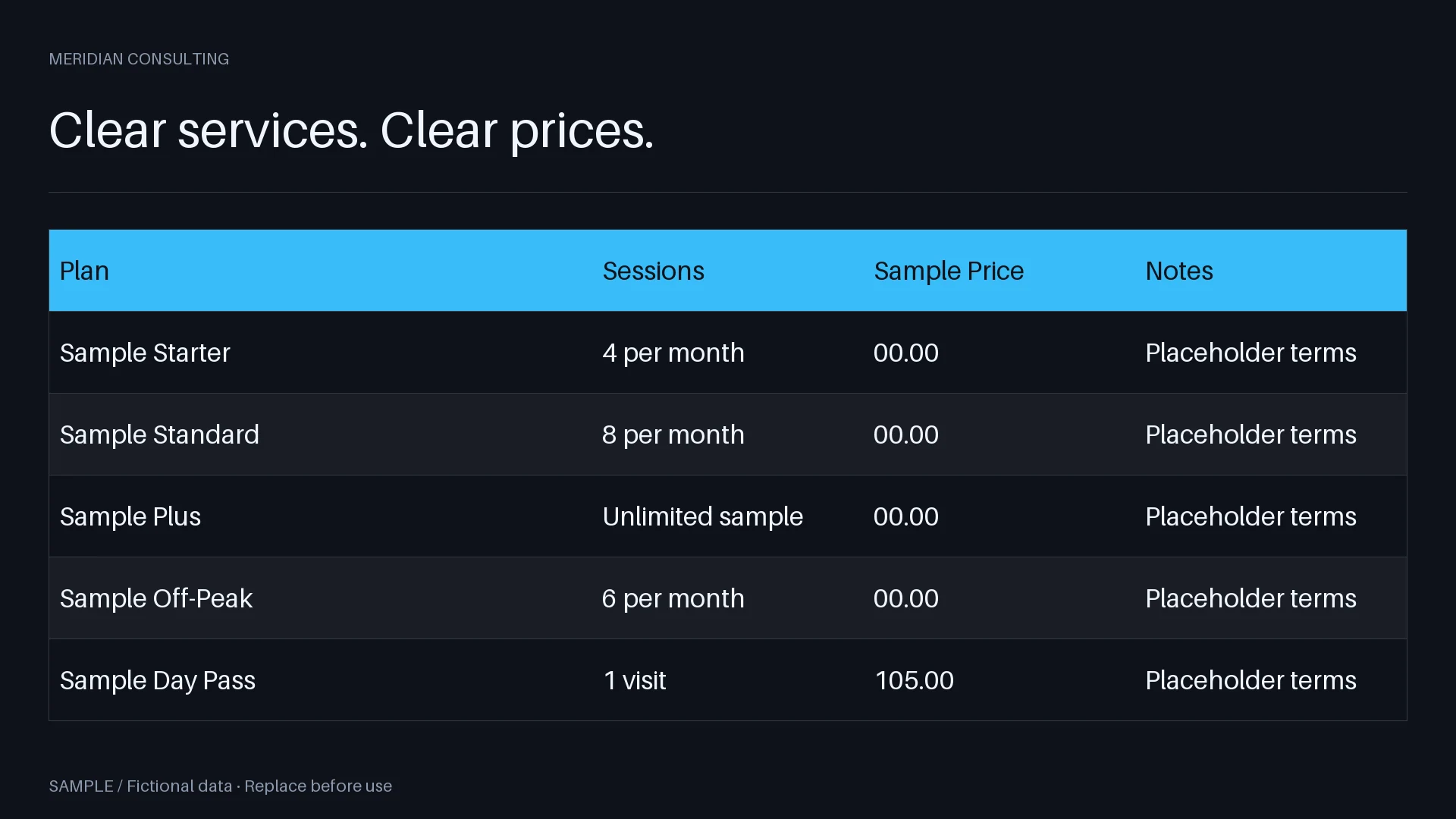Click the 1 visit cell
This screenshot has width=1456, height=819.
[728, 680]
